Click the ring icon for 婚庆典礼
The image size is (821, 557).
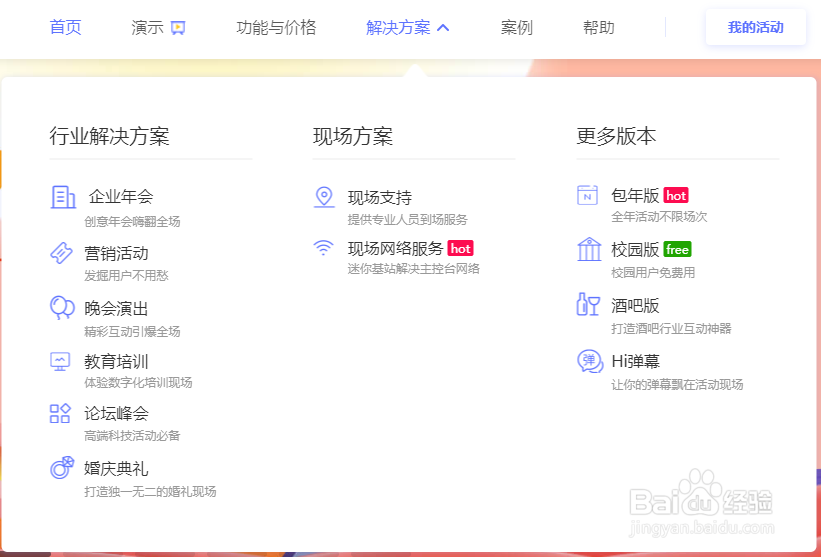click(62, 467)
